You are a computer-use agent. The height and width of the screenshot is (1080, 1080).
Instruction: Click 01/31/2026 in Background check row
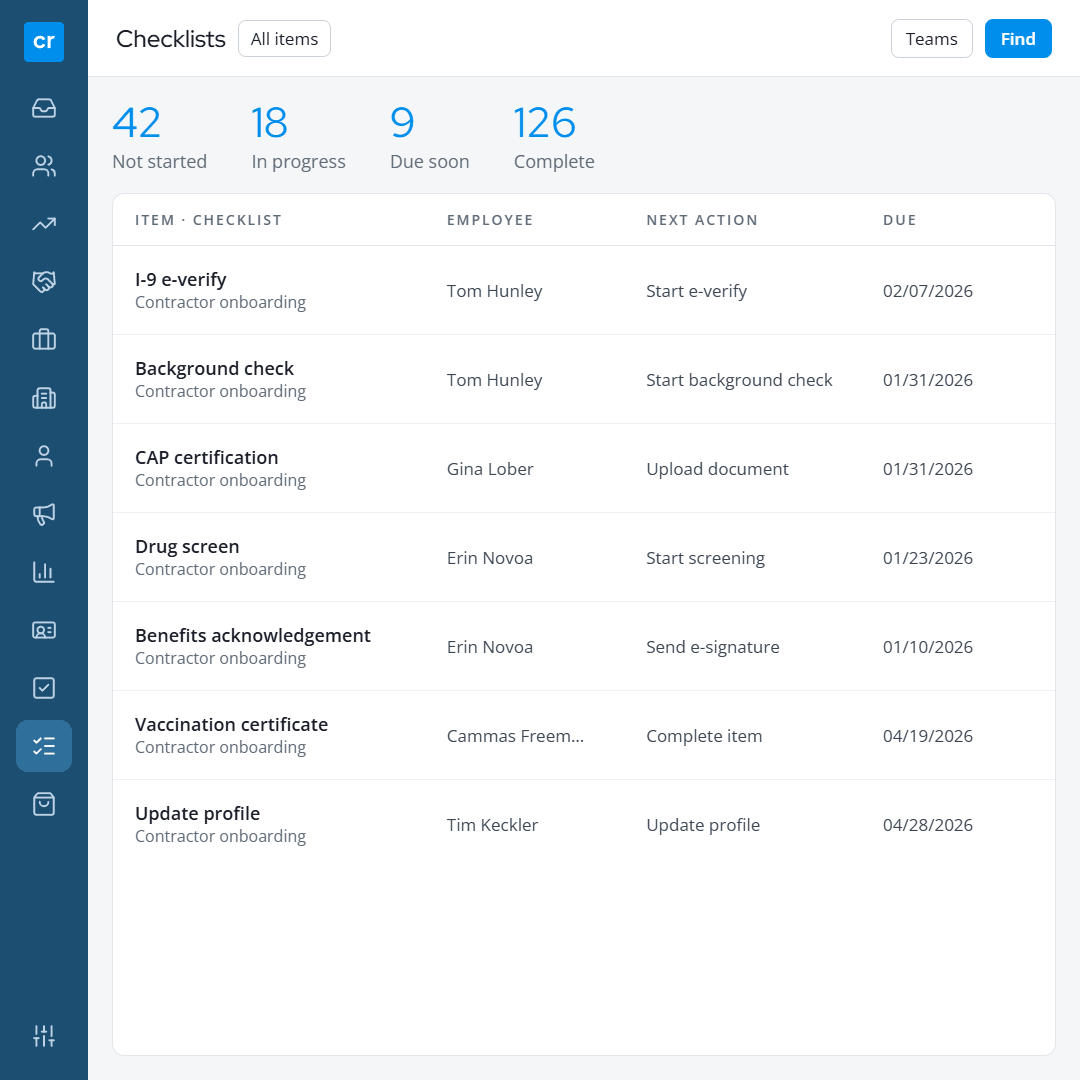click(928, 380)
